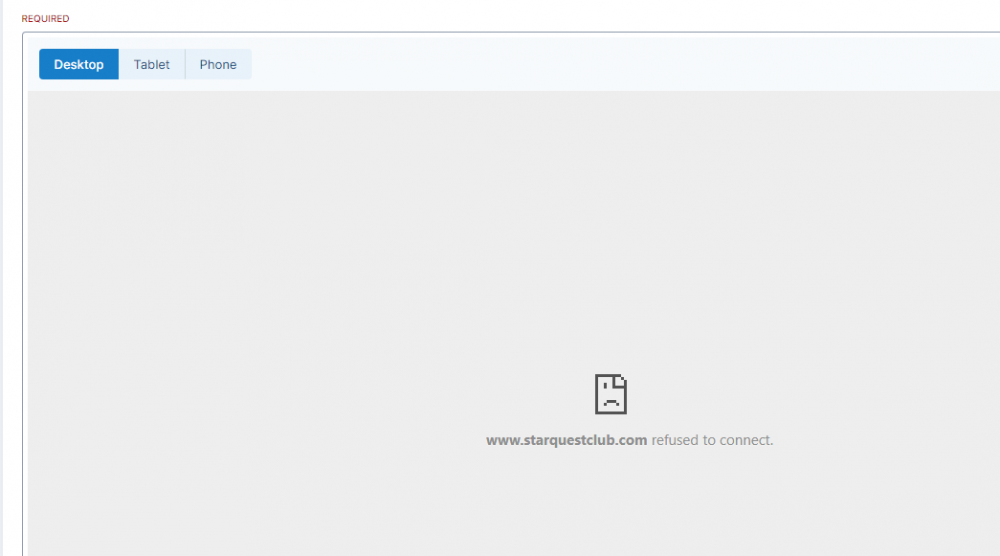The width and height of the screenshot is (1000, 556).
Task: Click the sad page error icon
Action: (x=611, y=394)
